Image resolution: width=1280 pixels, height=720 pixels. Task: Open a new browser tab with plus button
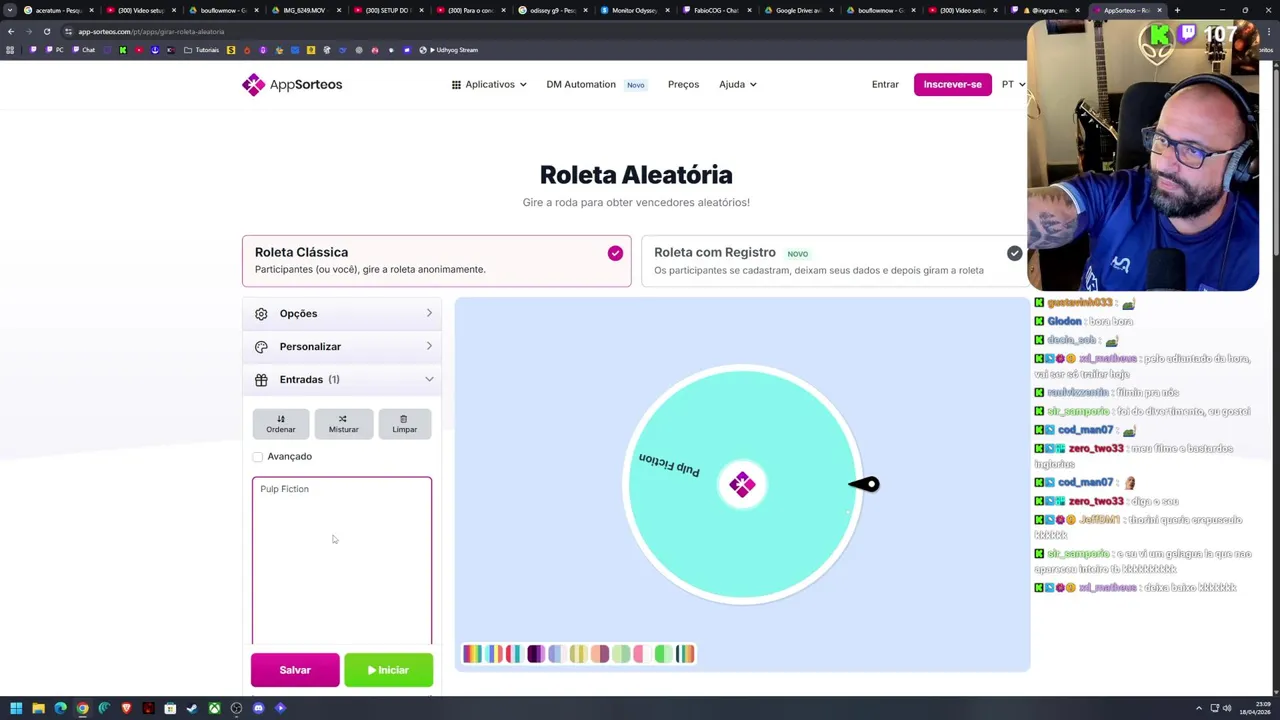click(x=1177, y=10)
